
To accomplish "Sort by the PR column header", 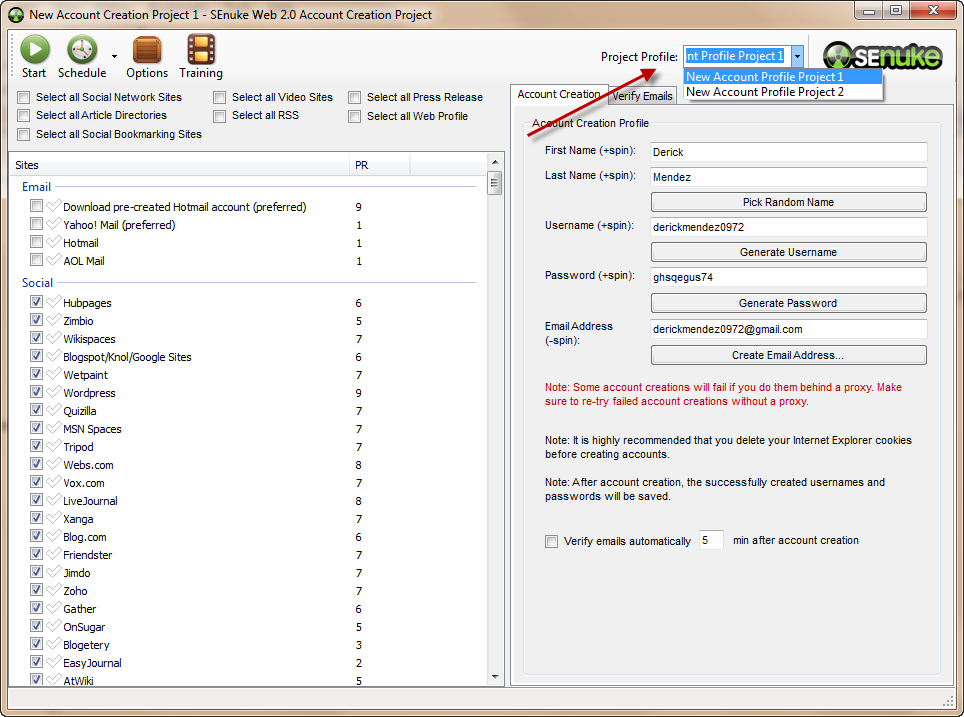I will tap(379, 165).
